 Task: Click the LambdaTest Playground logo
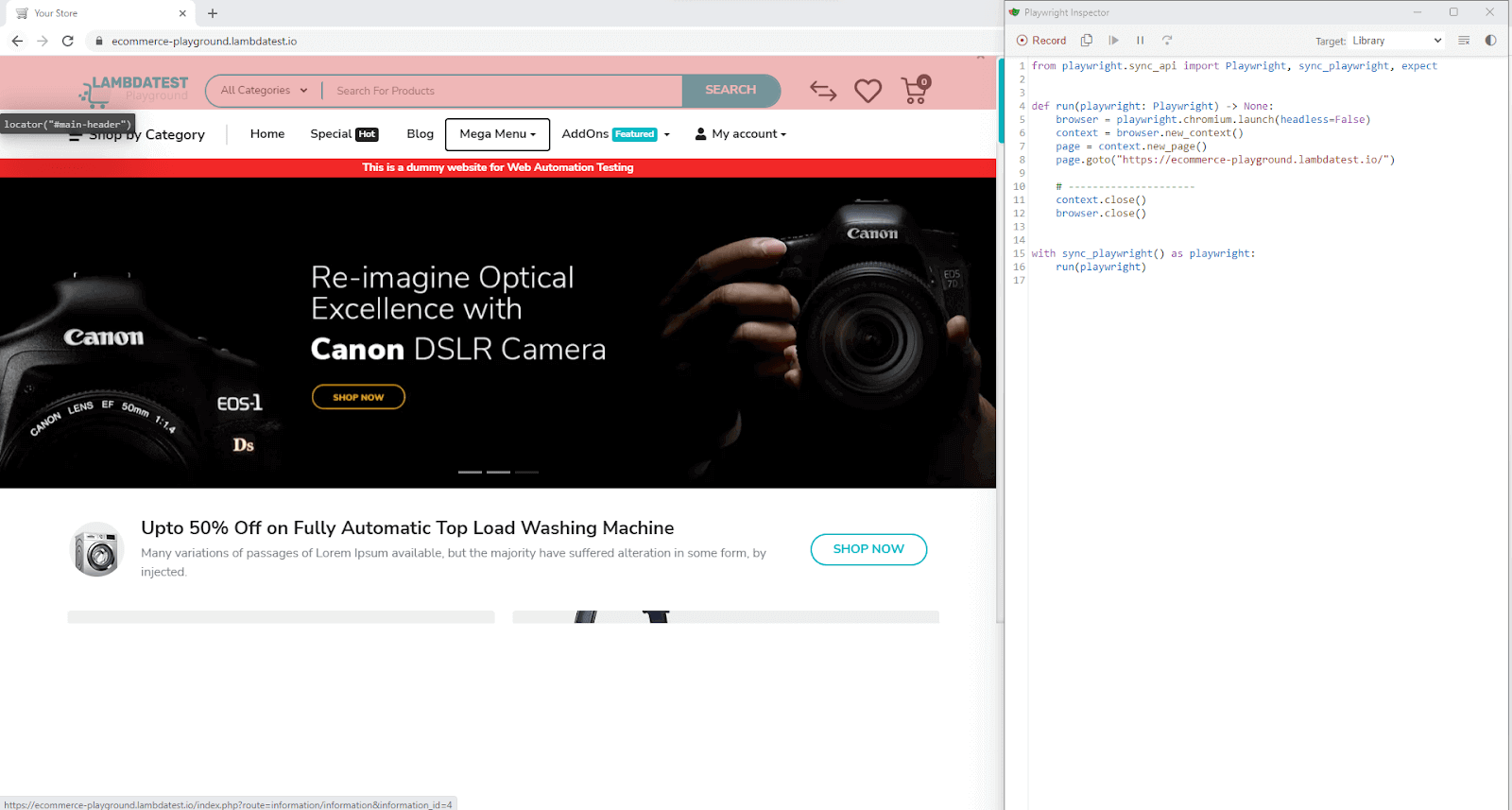click(x=133, y=90)
